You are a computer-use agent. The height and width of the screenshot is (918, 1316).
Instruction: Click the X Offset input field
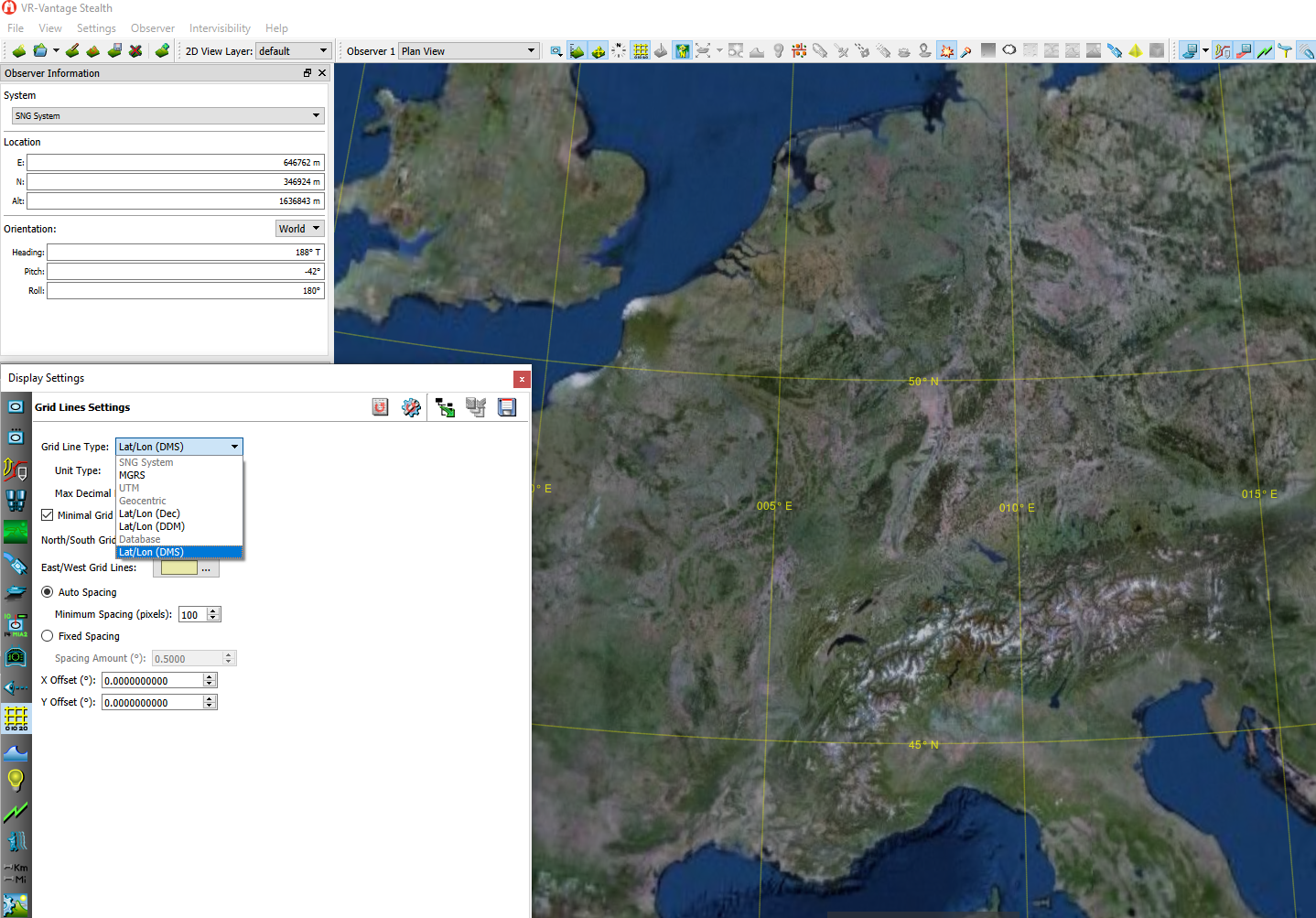[x=153, y=681]
